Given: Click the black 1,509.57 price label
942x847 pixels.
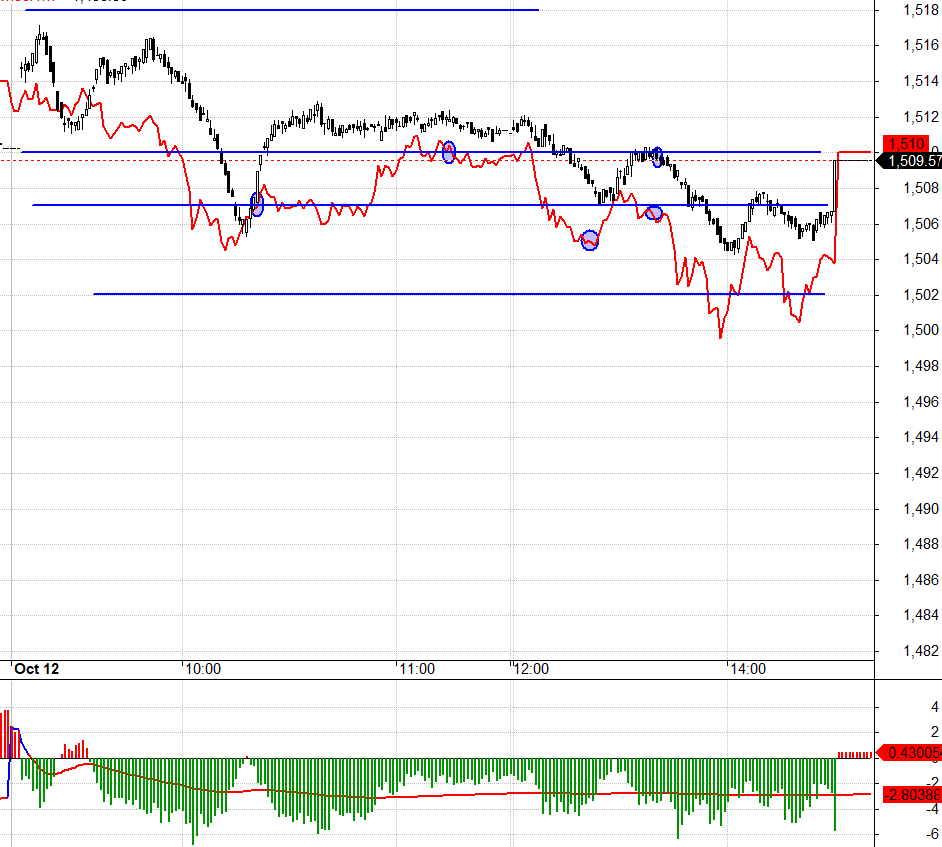Looking at the screenshot, I should pos(909,160).
